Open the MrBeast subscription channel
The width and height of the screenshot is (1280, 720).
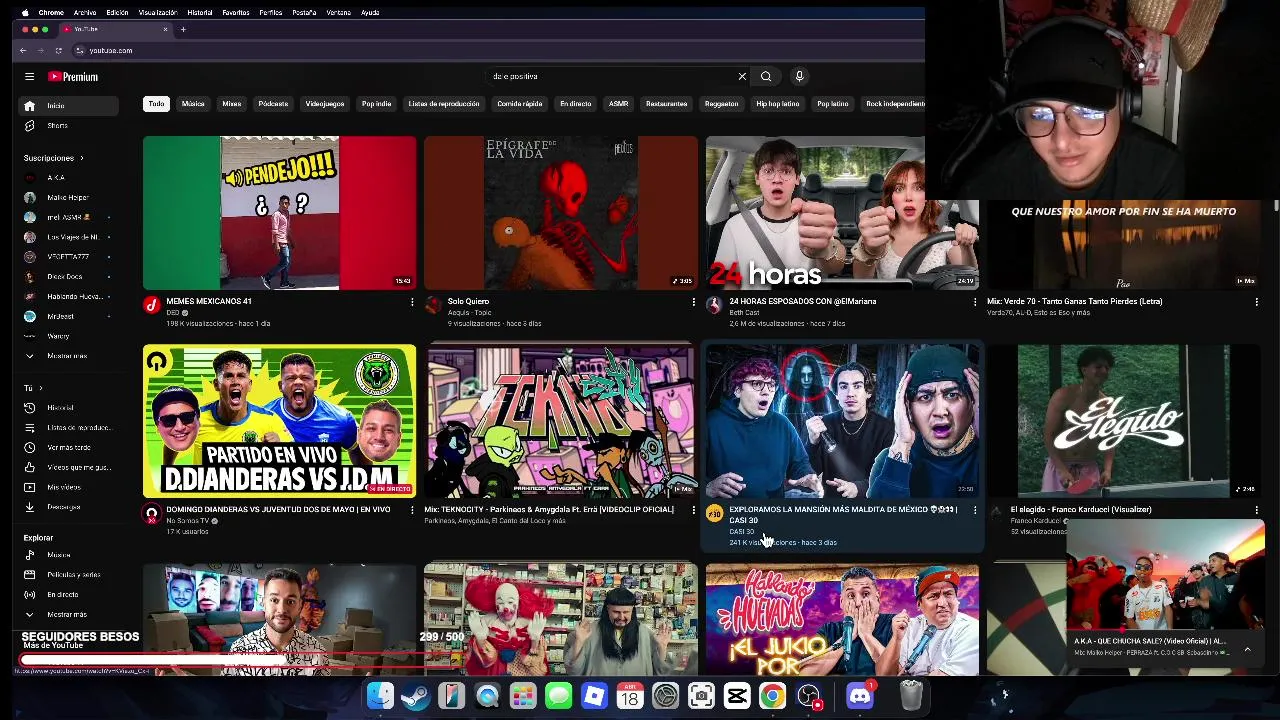(69, 316)
